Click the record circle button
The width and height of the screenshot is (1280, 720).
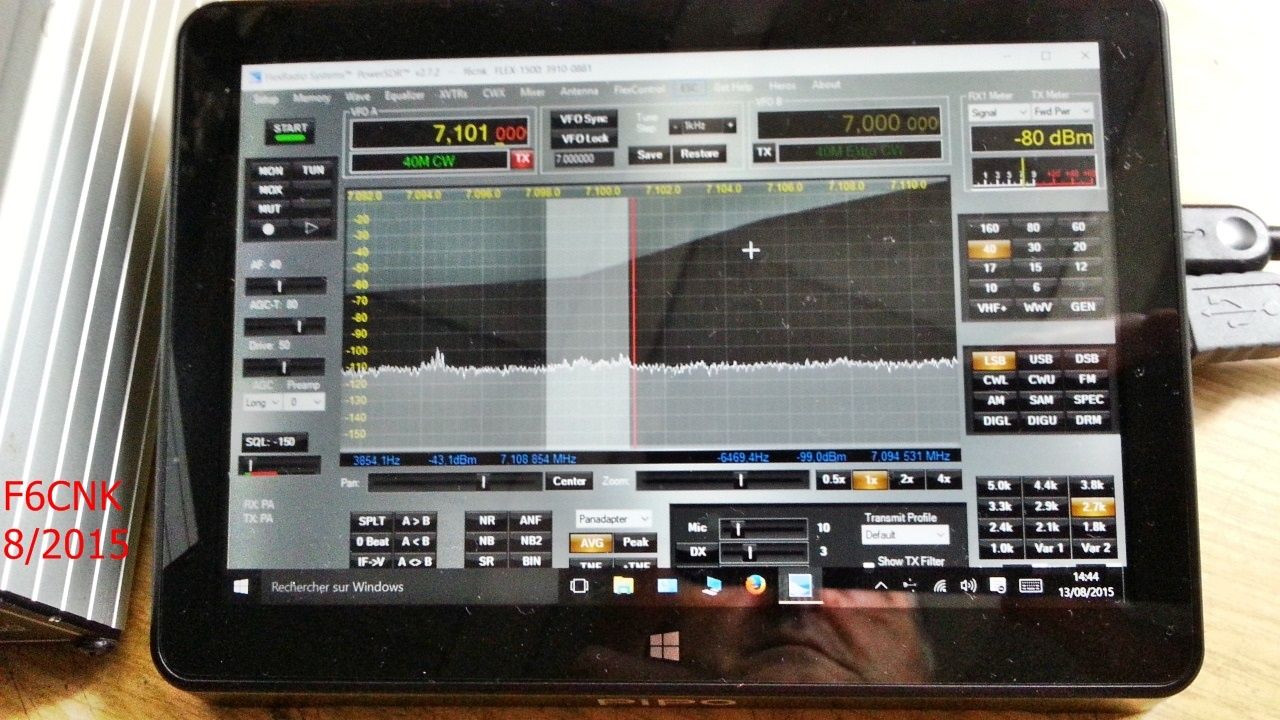(267, 228)
